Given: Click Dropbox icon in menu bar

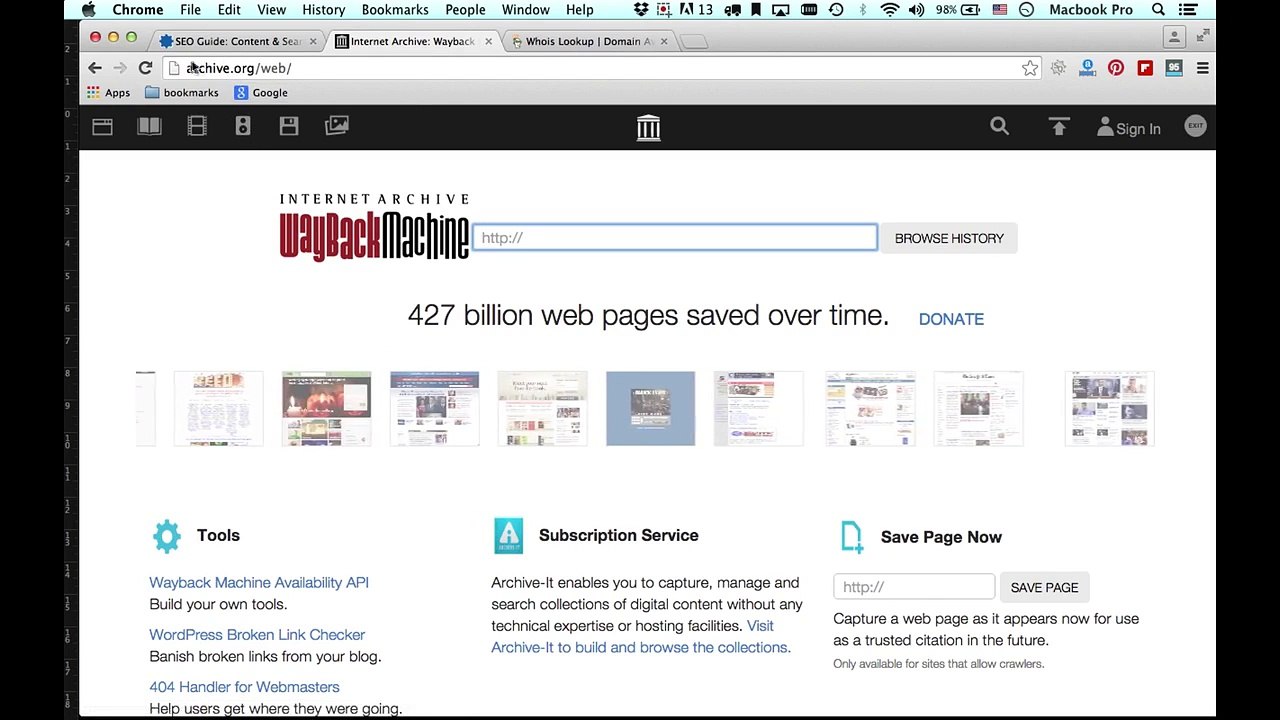Looking at the screenshot, I should [642, 10].
